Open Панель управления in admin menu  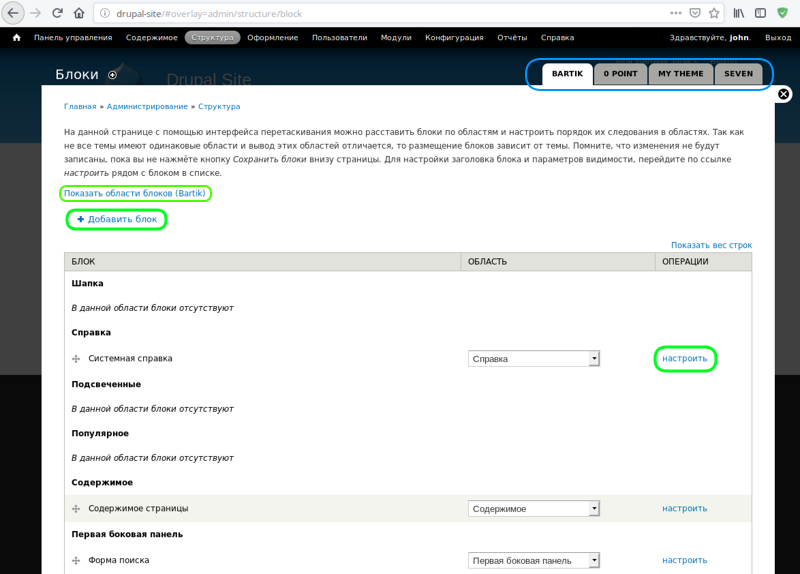coord(73,37)
